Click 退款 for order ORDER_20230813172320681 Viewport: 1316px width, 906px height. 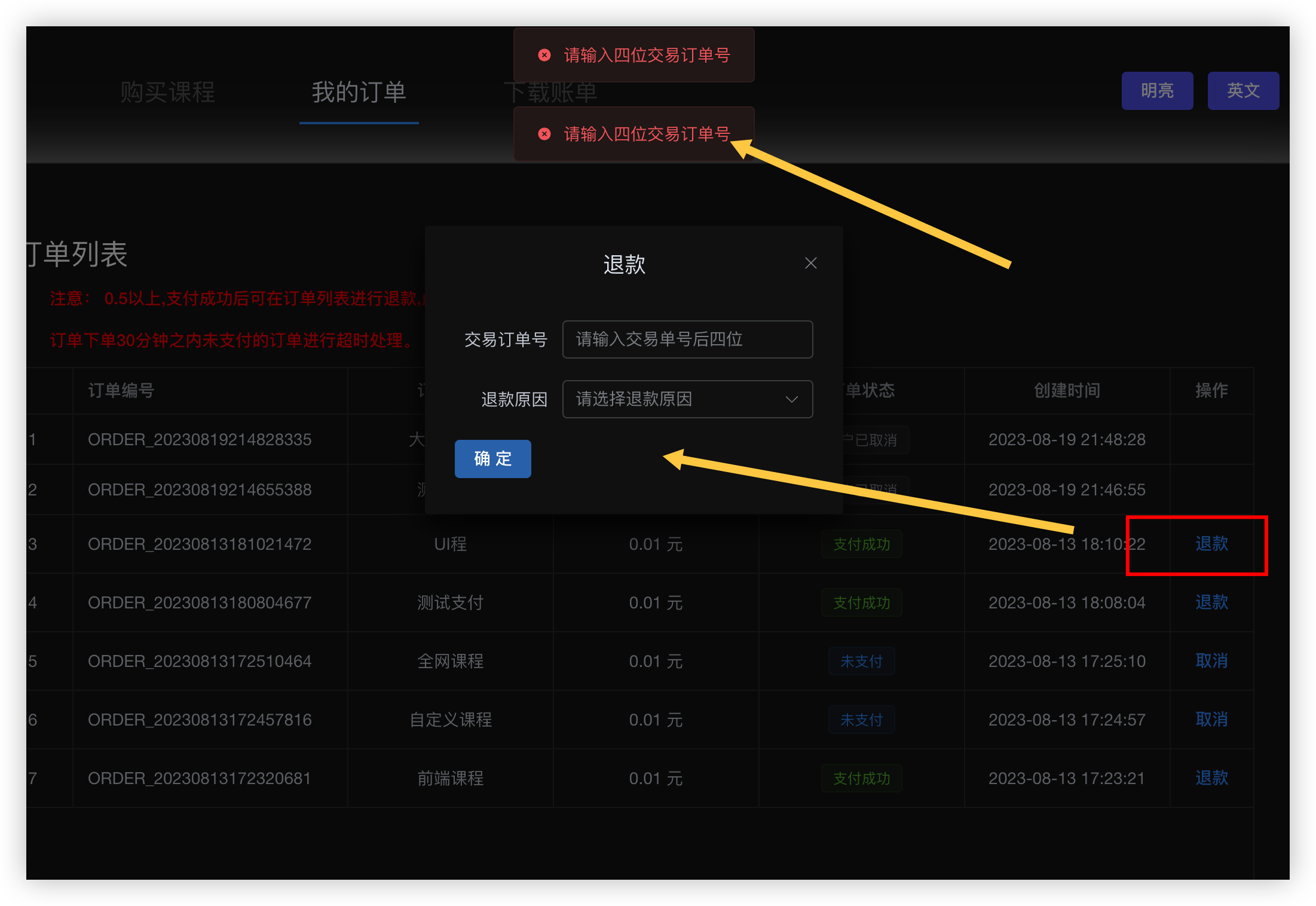(1211, 778)
